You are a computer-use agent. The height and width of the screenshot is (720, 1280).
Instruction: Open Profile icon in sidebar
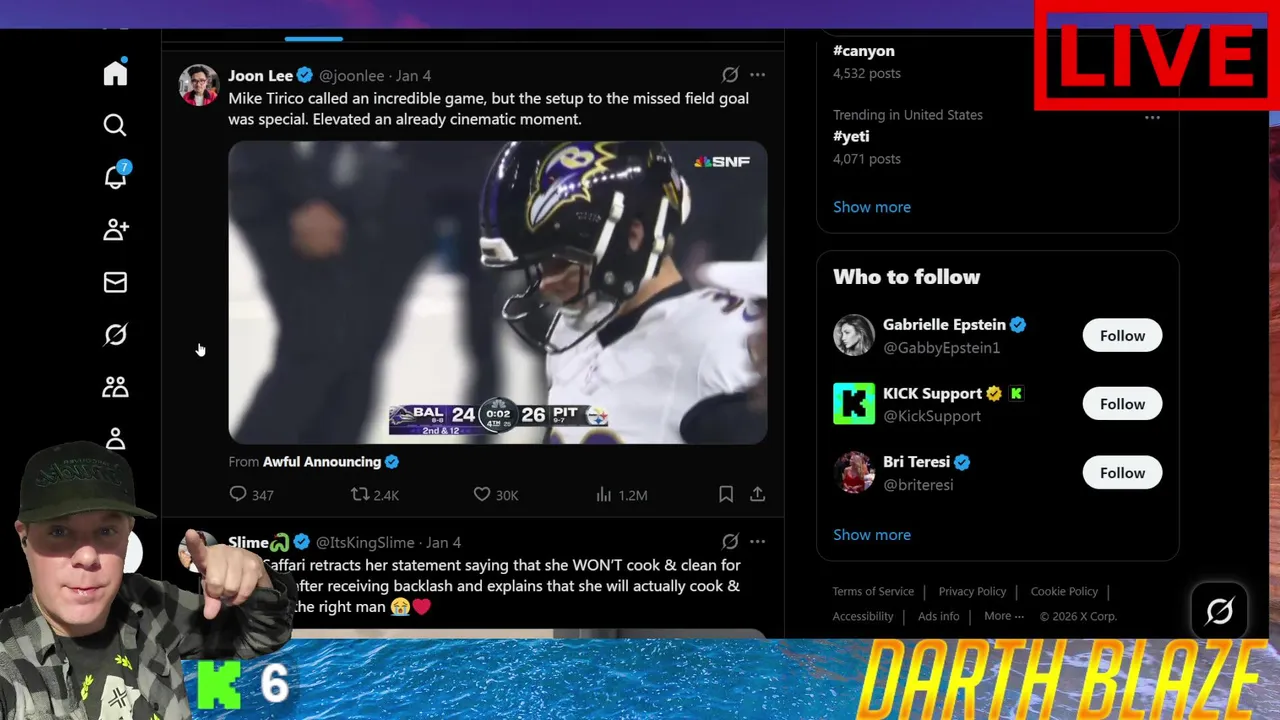coord(115,438)
